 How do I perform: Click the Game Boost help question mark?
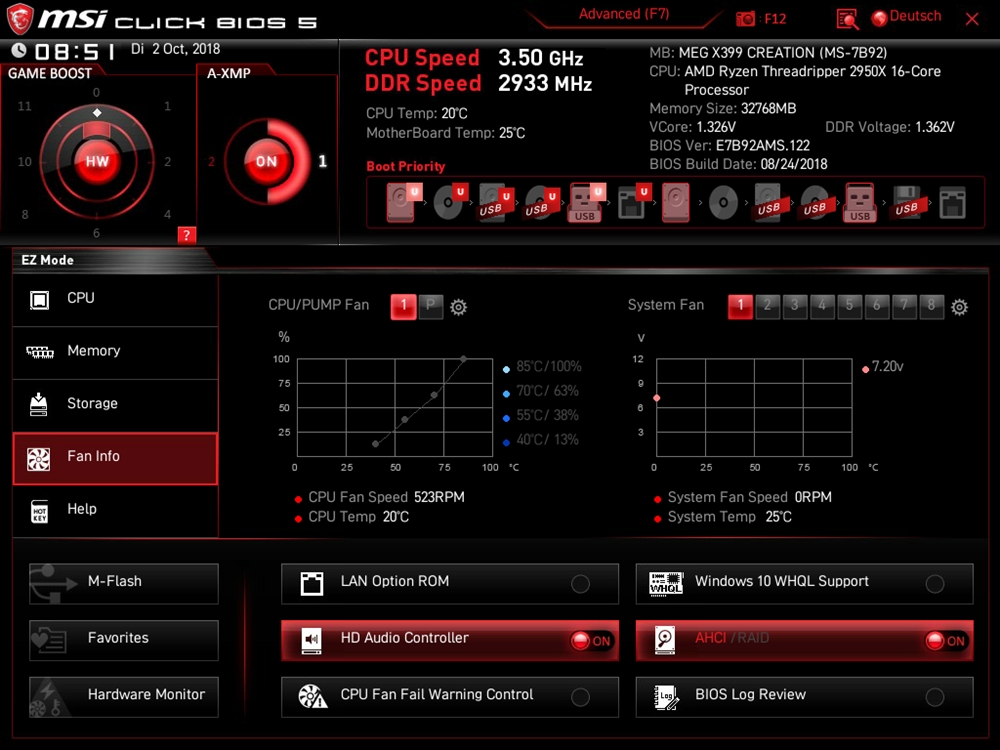coord(186,235)
